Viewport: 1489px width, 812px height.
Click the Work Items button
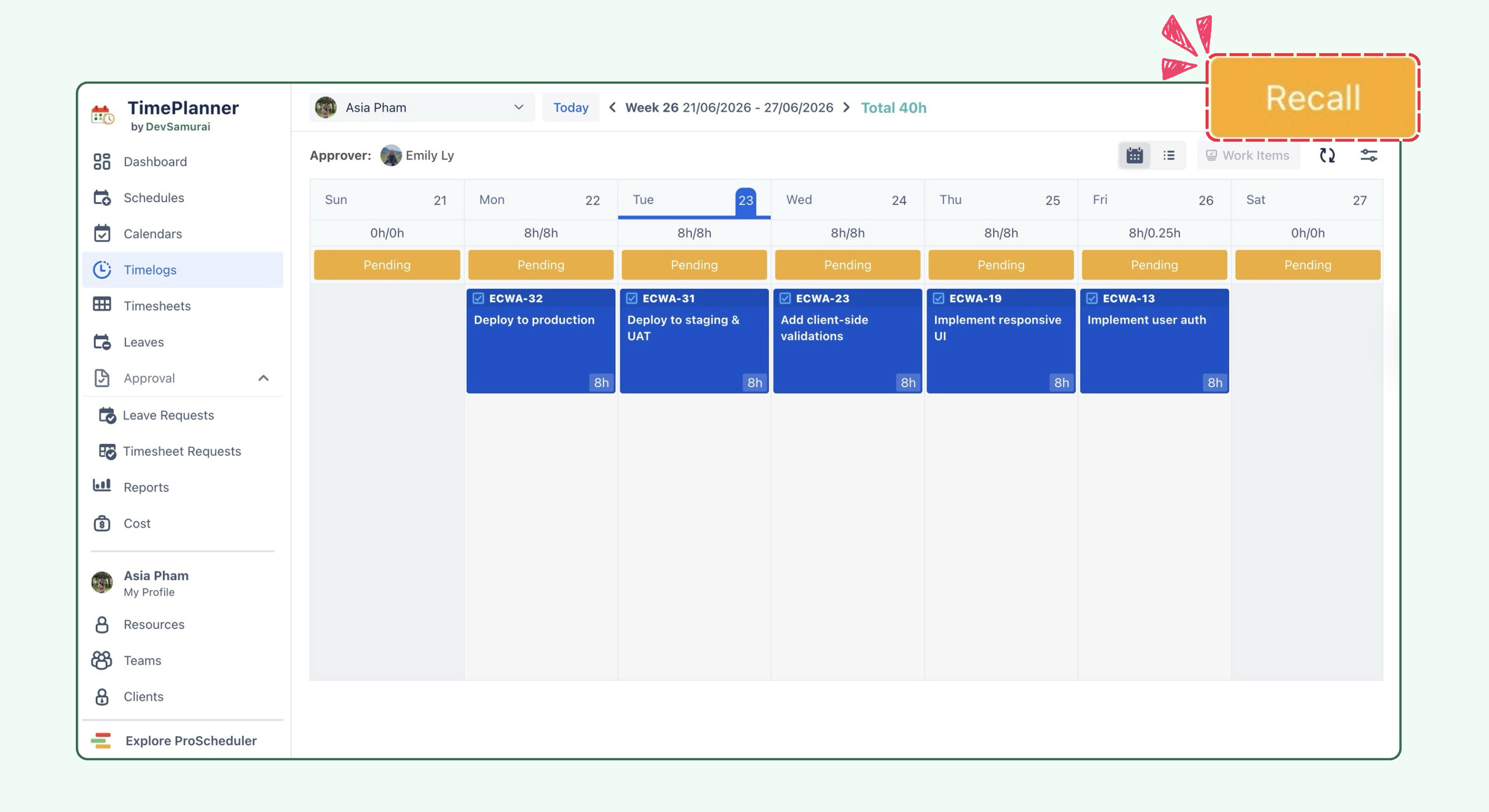[x=1247, y=155]
